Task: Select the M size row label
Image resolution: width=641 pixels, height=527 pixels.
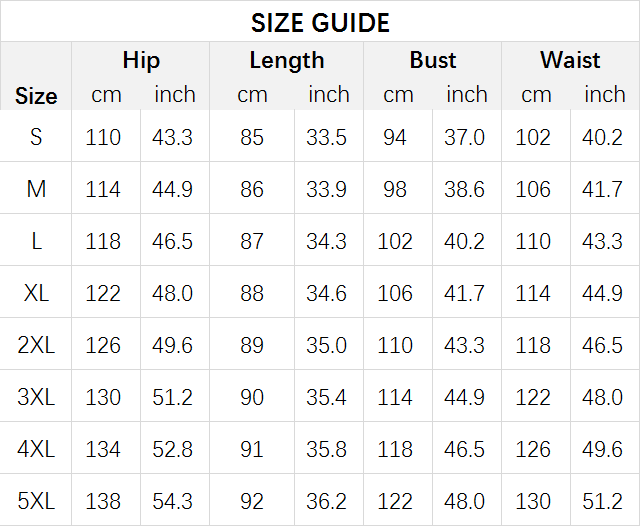Action: point(36,189)
